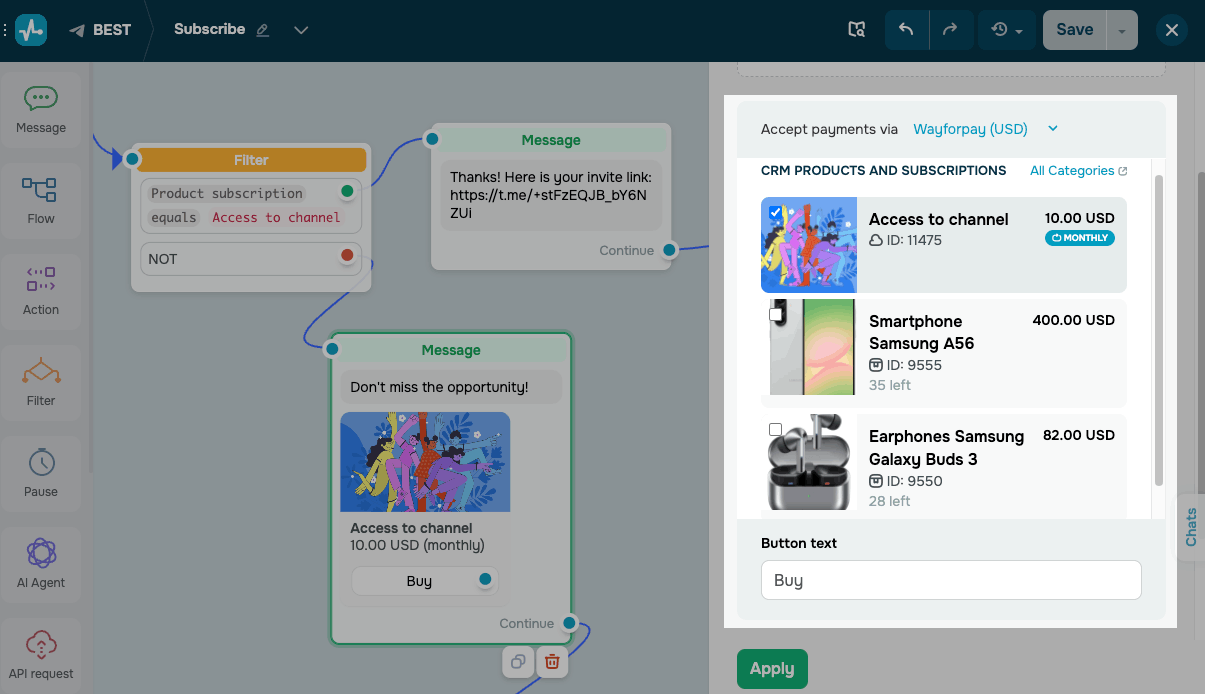Open the All Categories link
Image resolution: width=1205 pixels, height=694 pixels.
coord(1078,171)
